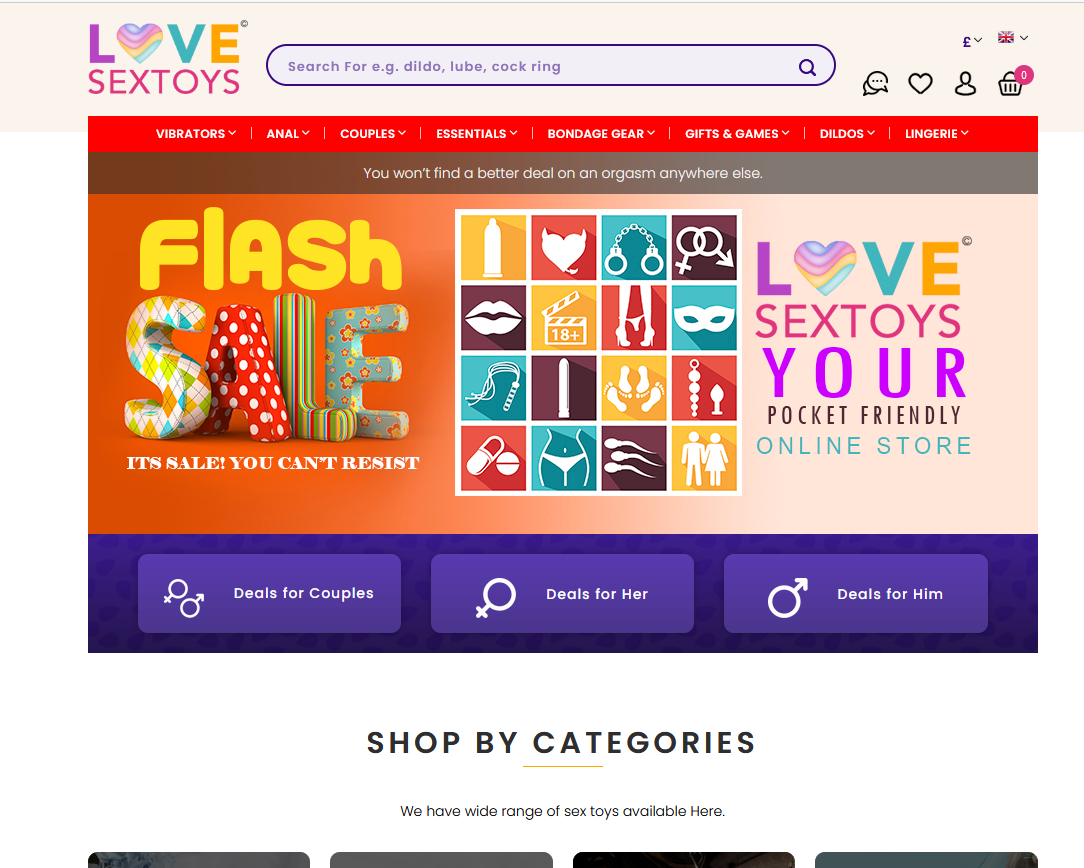Image resolution: width=1084 pixels, height=868 pixels.
Task: Open the live chat icon
Action: 875,84
